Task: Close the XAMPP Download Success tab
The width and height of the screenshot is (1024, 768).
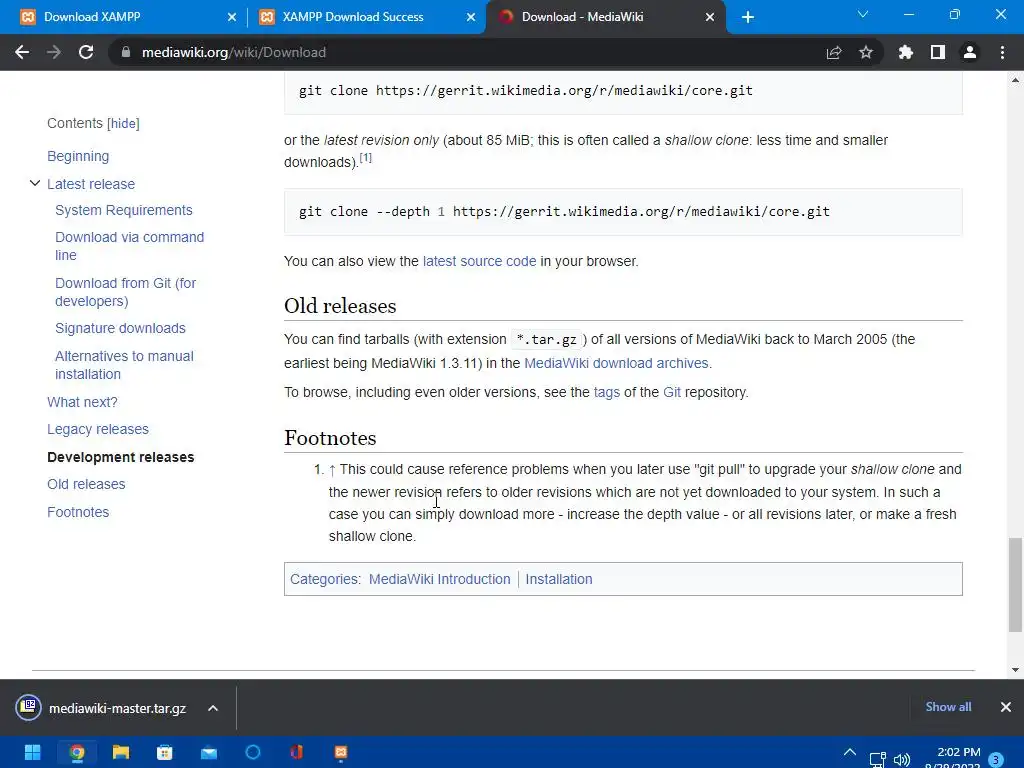Action: click(471, 17)
